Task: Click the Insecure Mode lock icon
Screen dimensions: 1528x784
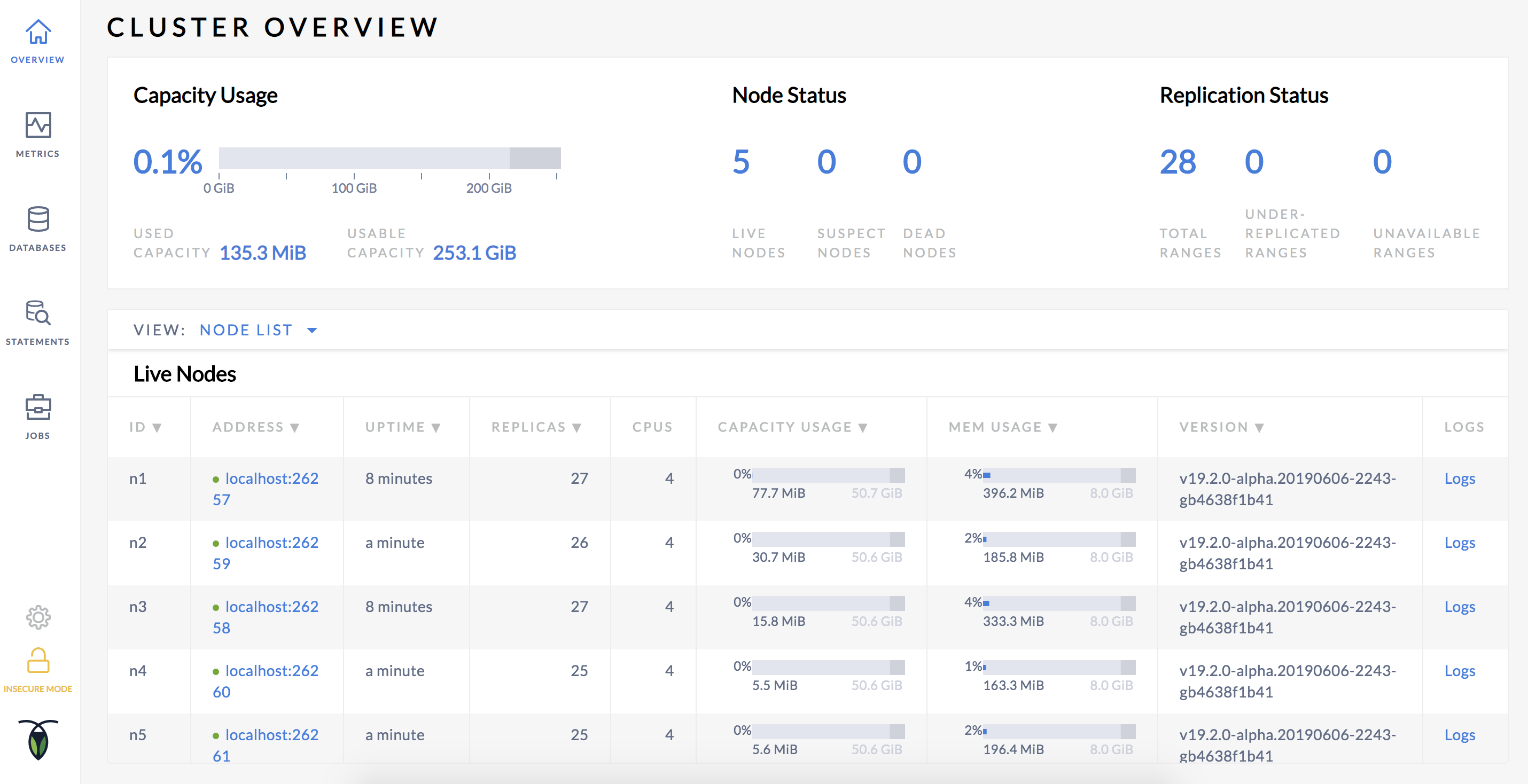Action: tap(37, 660)
